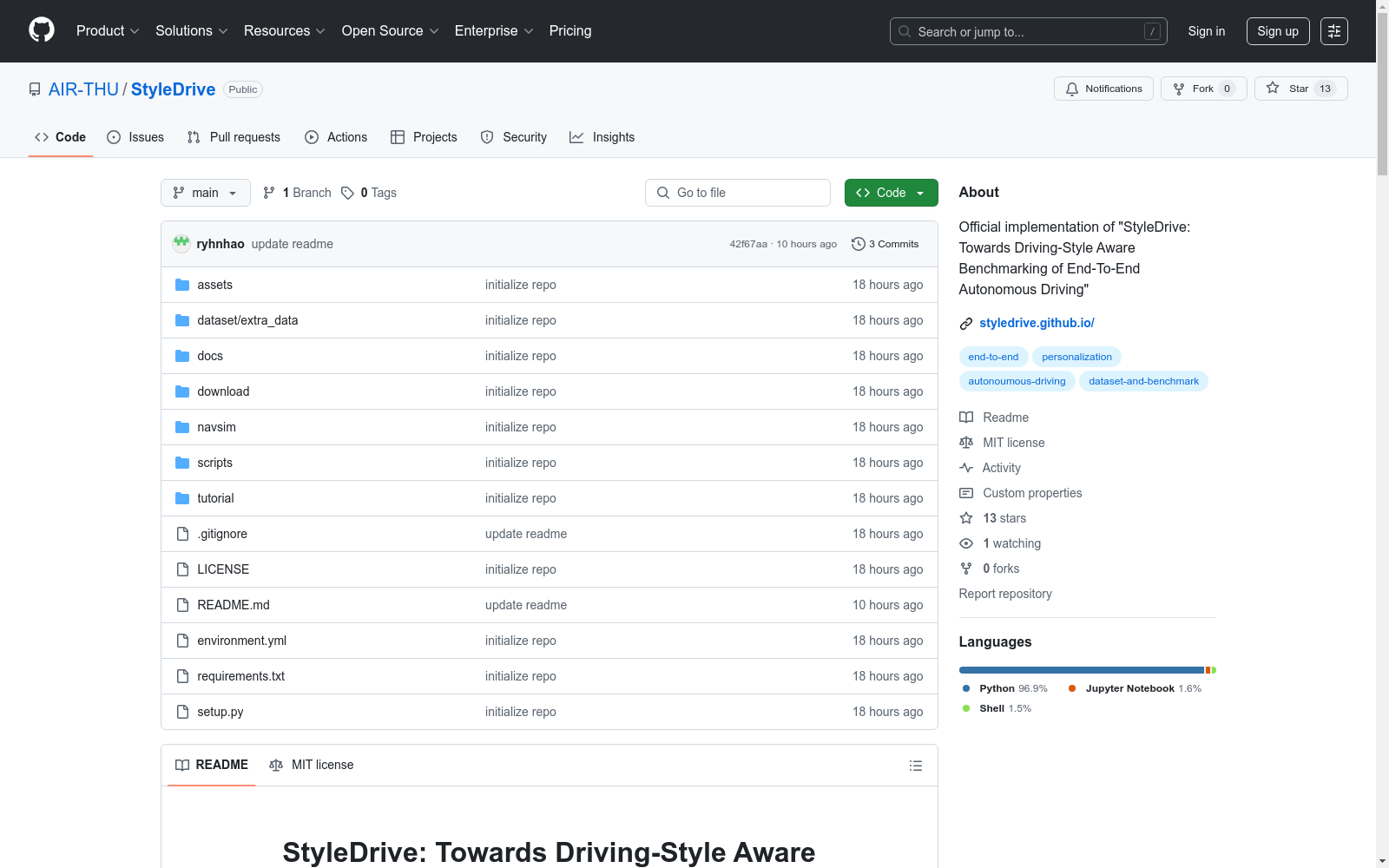Click the history clock icon by 3 Commits

(859, 244)
